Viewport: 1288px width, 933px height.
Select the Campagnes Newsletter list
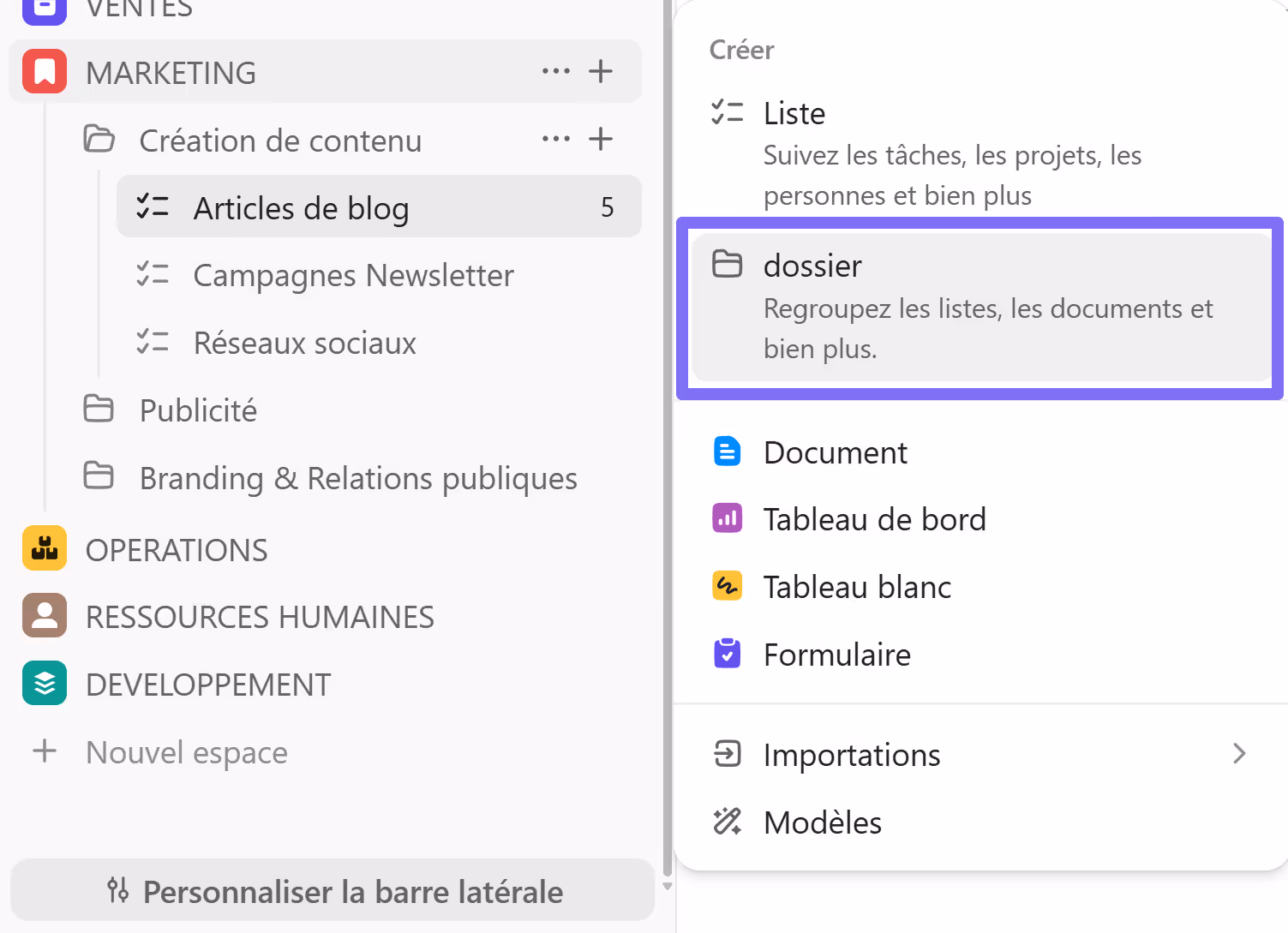pos(352,275)
